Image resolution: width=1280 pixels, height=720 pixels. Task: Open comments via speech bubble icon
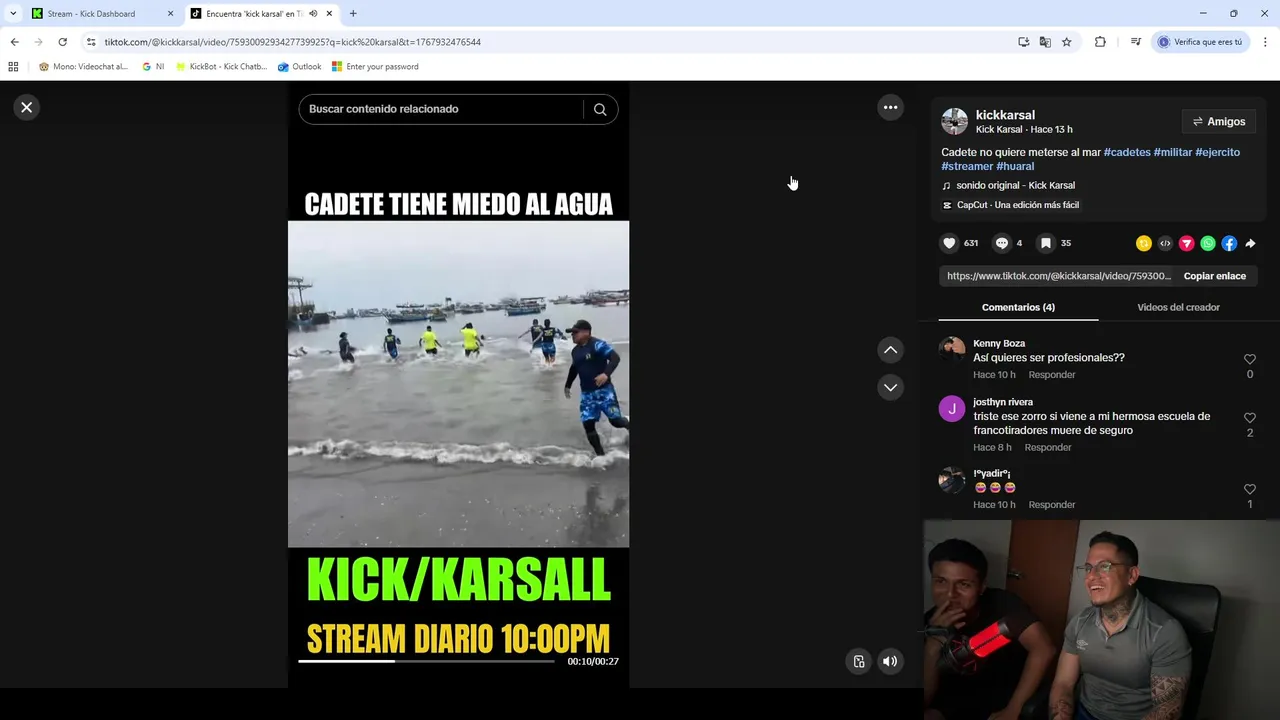pyautogui.click(x=1002, y=243)
